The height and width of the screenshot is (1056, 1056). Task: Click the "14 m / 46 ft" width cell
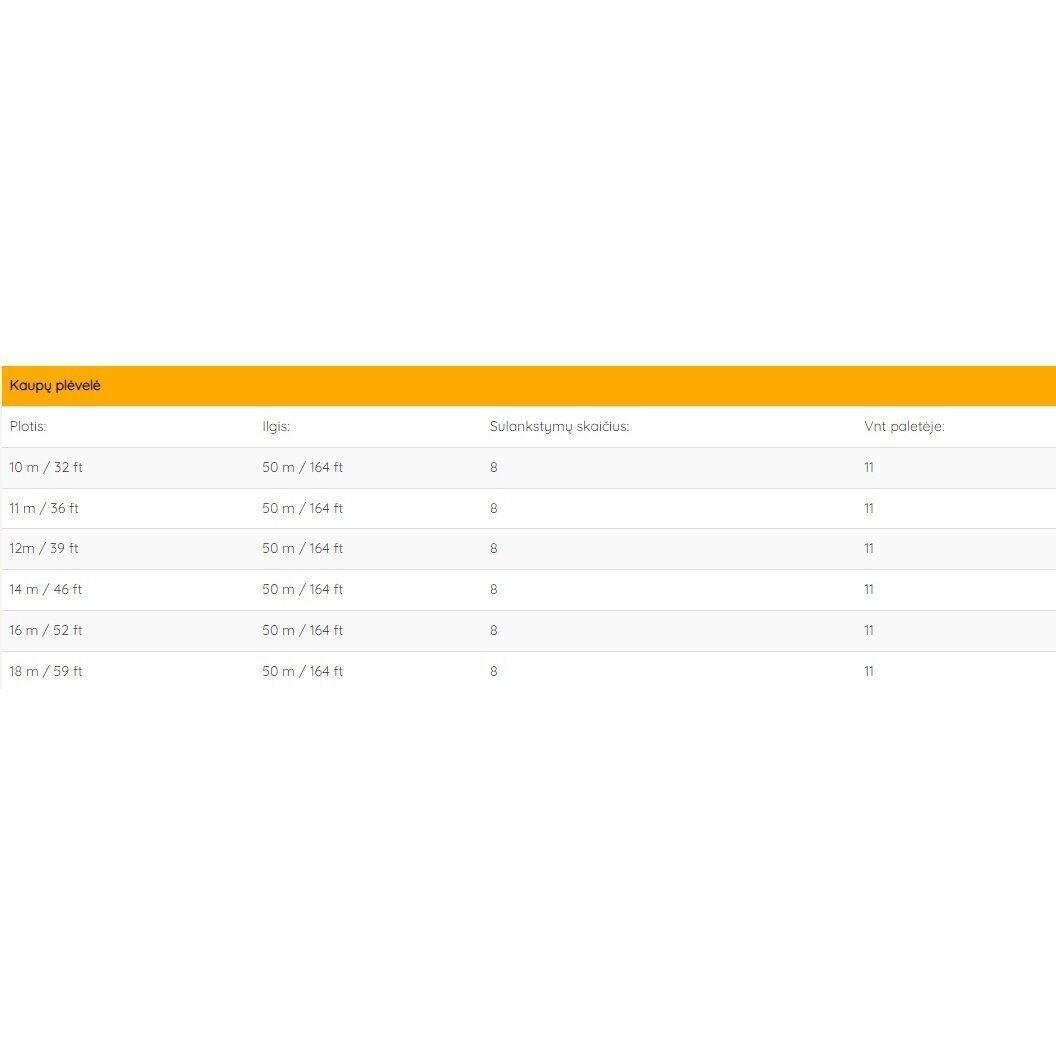[46, 589]
